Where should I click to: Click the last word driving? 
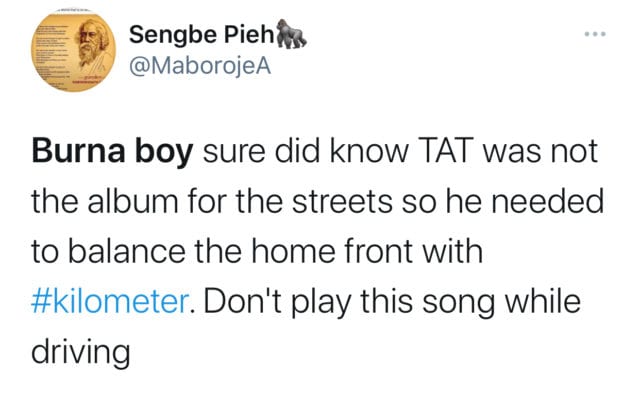tap(81, 353)
